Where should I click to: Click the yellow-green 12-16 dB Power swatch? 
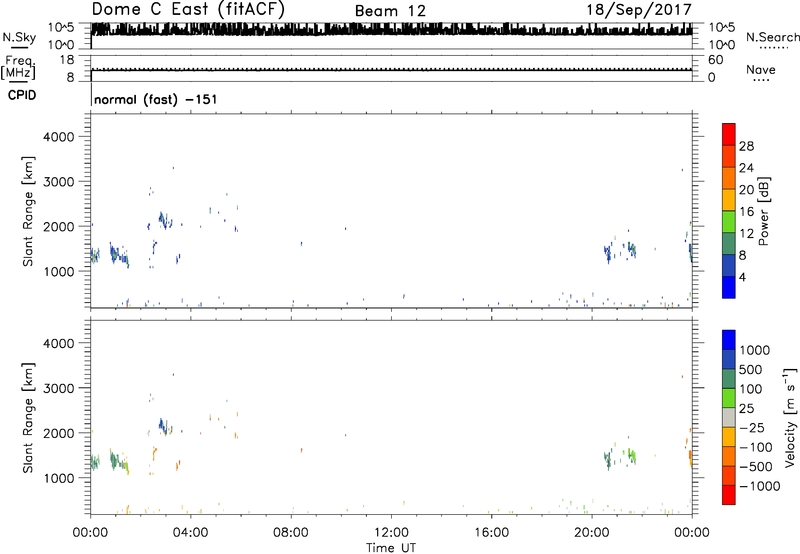[x=729, y=222]
